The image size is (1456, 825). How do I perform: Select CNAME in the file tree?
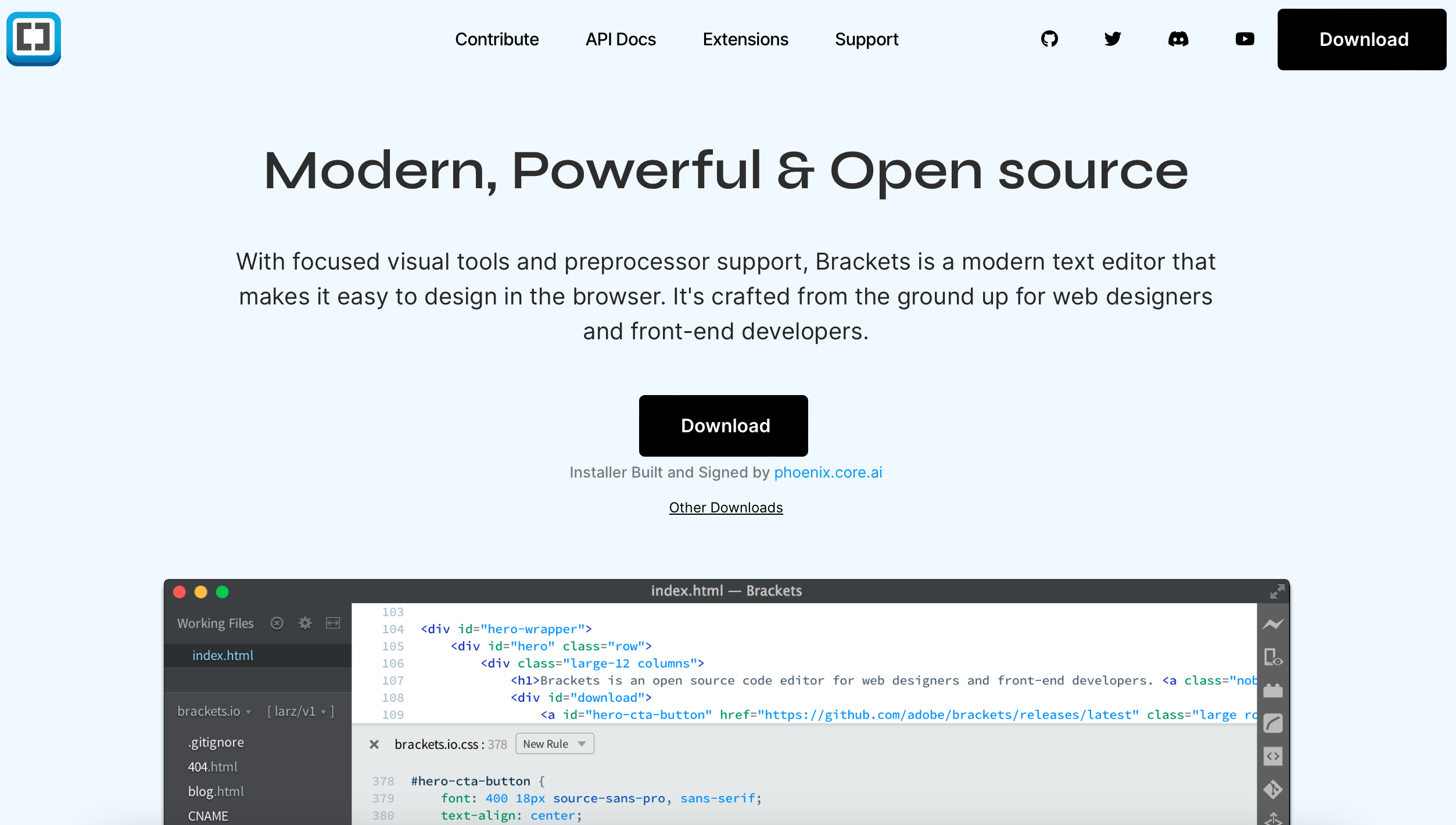point(208,816)
